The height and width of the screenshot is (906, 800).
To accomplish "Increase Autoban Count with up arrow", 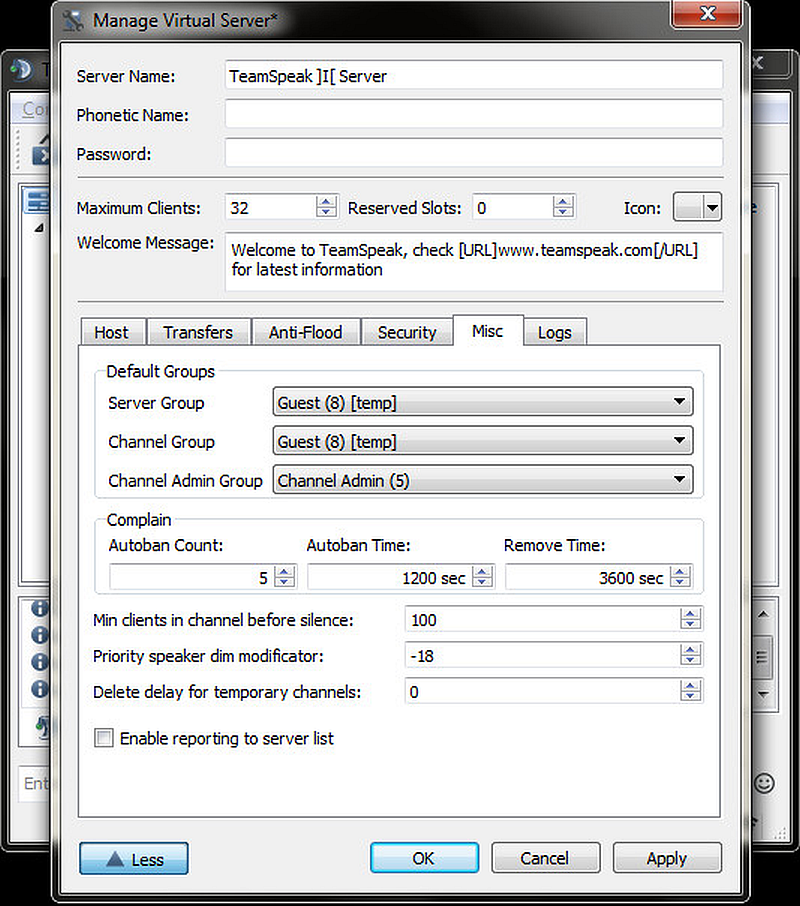I will [284, 571].
